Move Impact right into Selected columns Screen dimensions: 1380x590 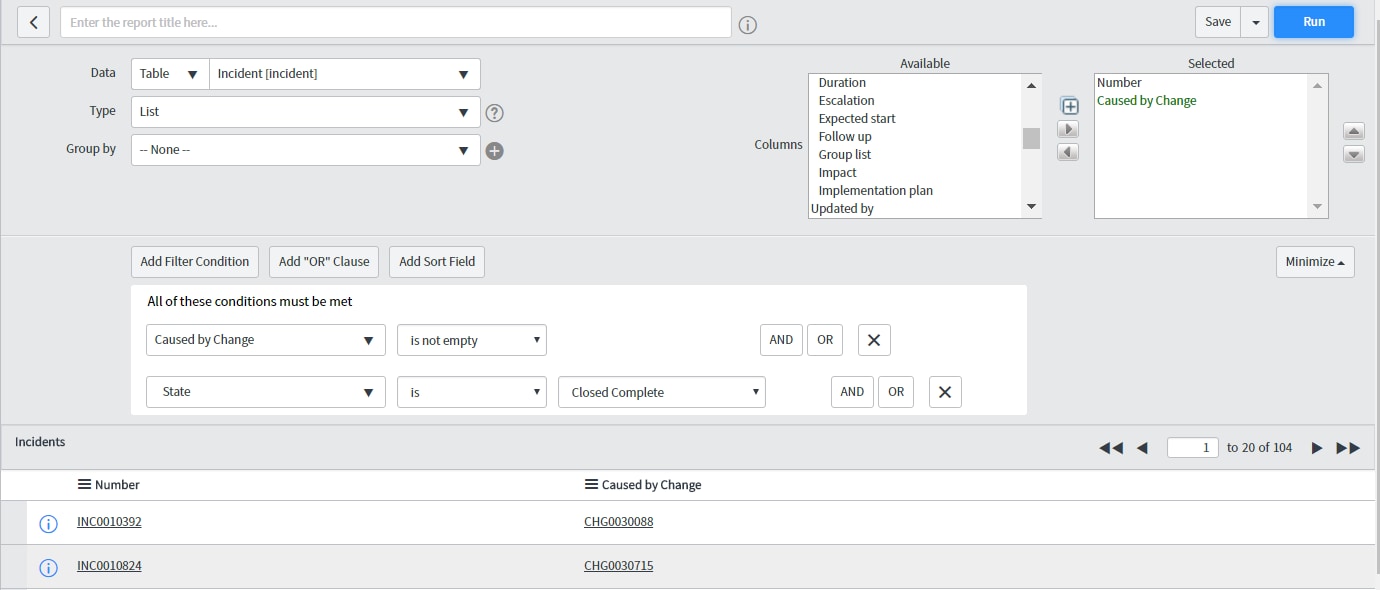click(x=1069, y=130)
